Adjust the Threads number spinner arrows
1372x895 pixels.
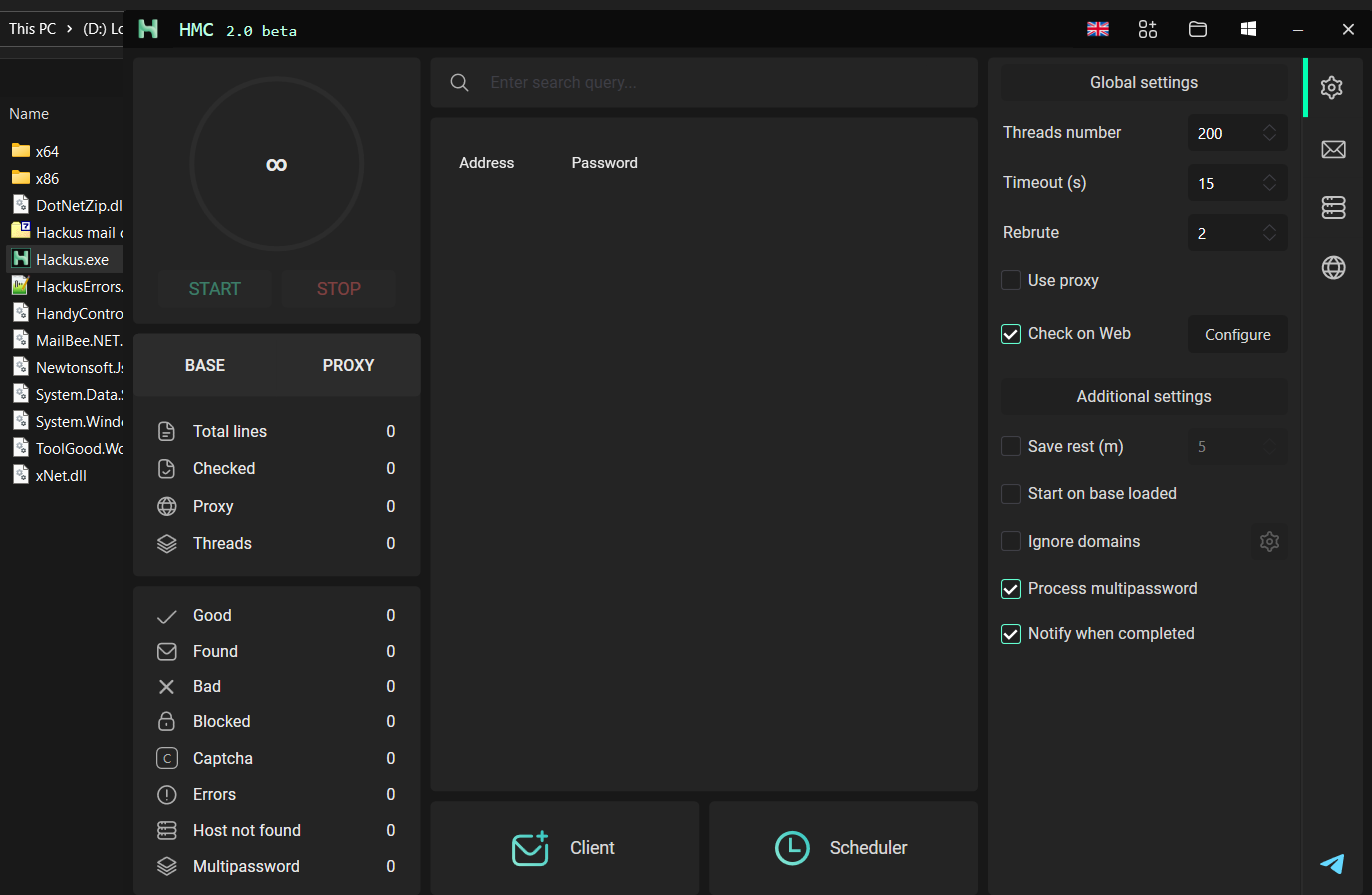click(1269, 133)
